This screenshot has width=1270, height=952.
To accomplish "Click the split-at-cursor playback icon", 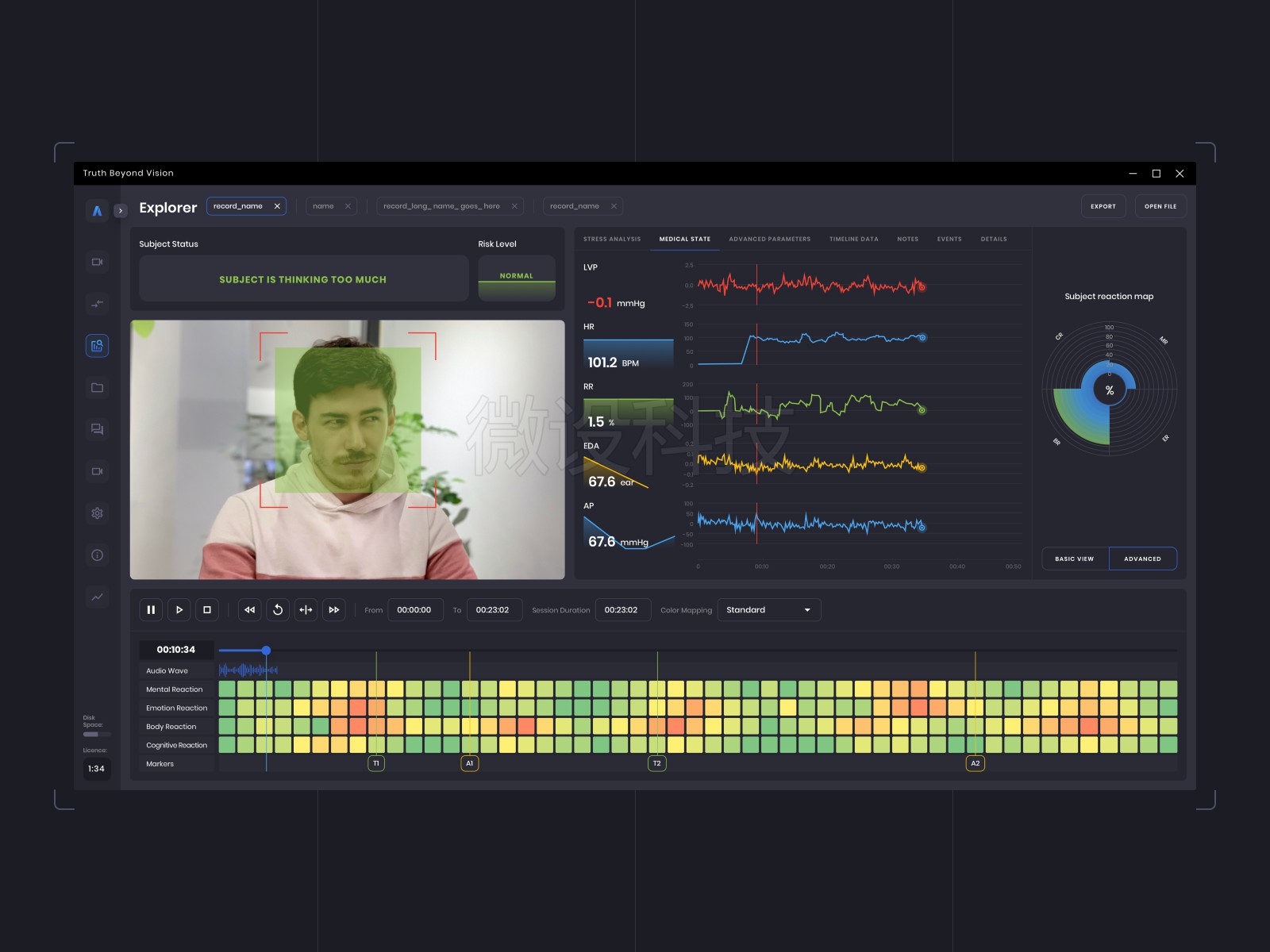I will [x=306, y=610].
